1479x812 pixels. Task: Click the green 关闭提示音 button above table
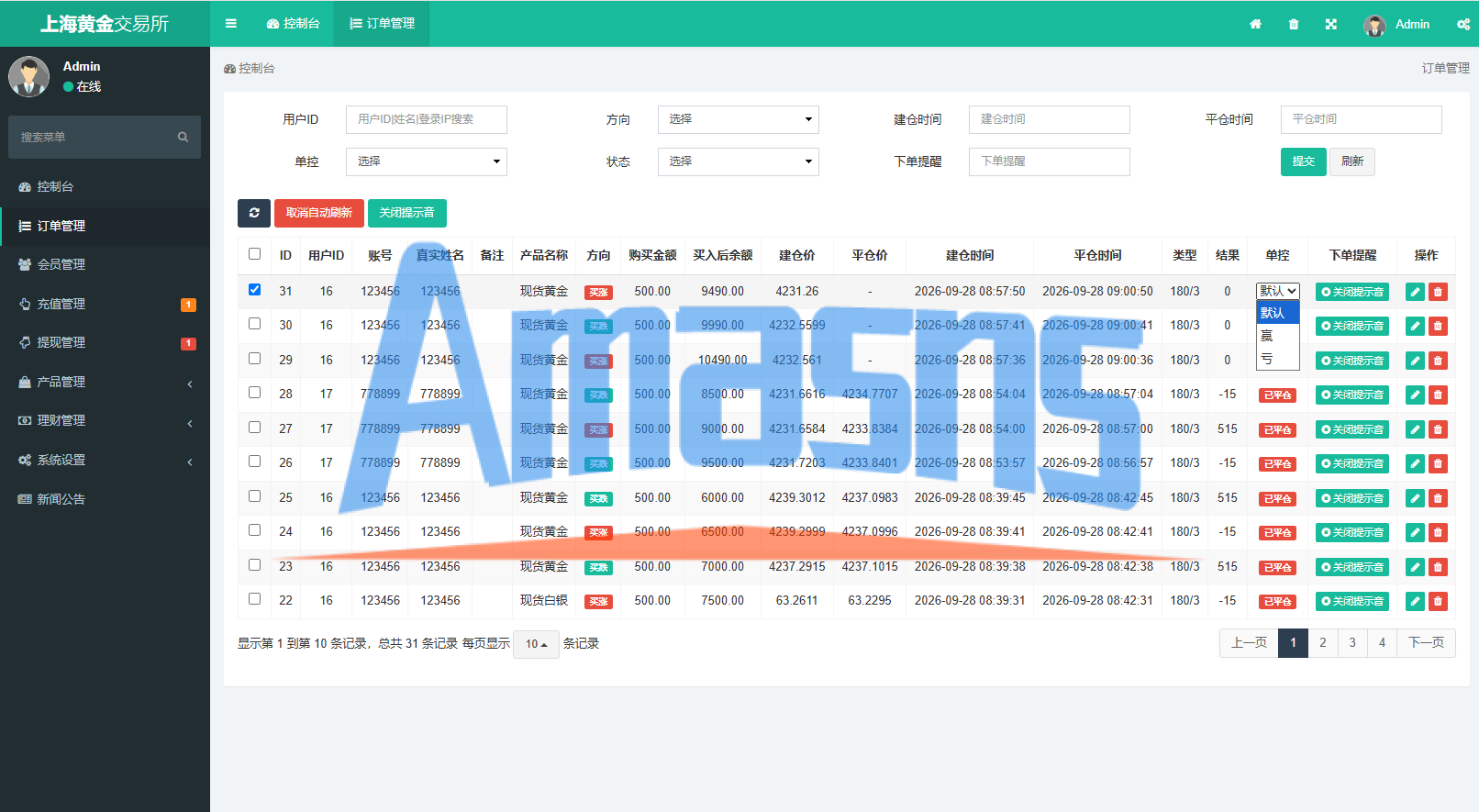(407, 213)
